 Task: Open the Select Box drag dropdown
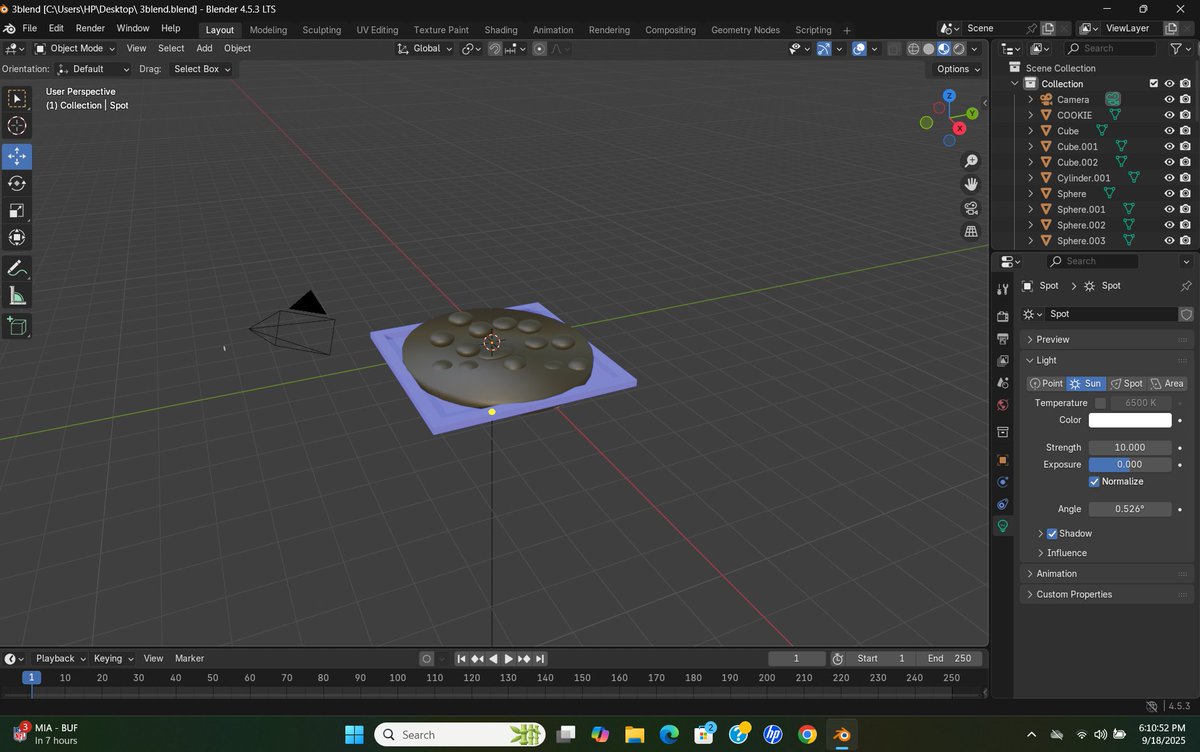coord(200,69)
